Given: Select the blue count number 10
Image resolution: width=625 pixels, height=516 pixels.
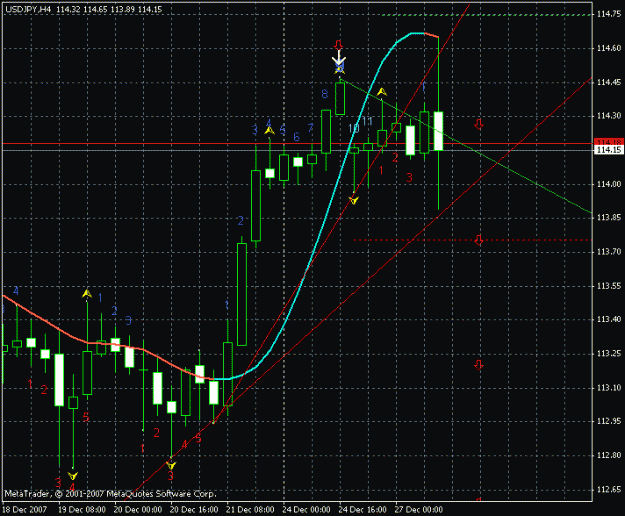Looking at the screenshot, I should click(354, 128).
